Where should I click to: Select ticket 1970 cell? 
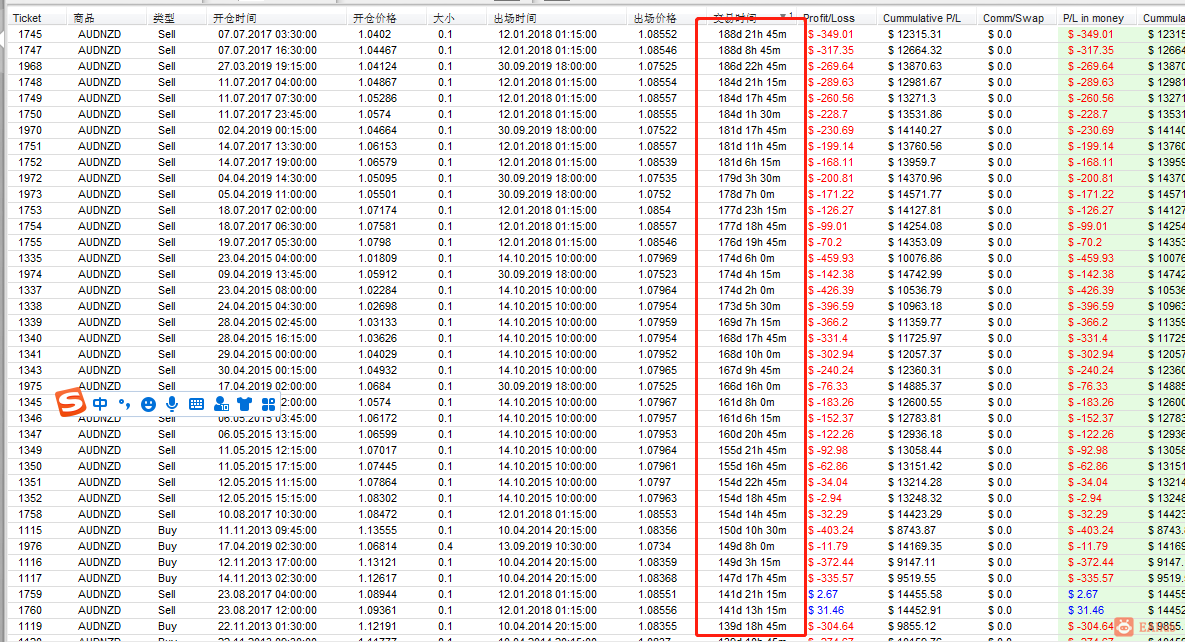point(30,130)
